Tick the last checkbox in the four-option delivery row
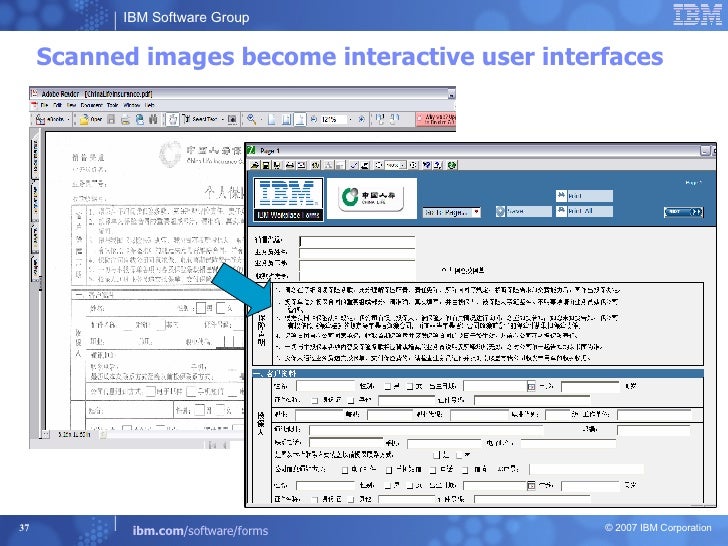Screen dimensions: 728x546 (465, 470)
